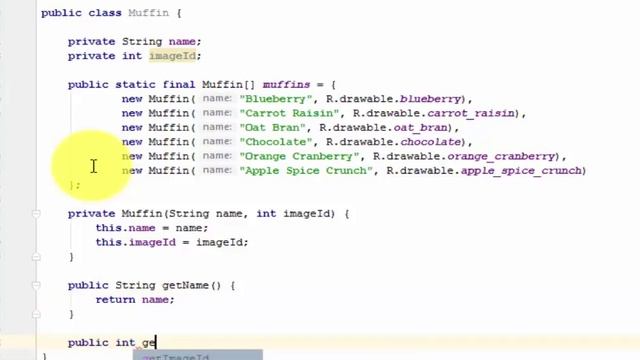Click name: parameter hint on Blueberry line
Viewport: 640px width, 360px height.
pyautogui.click(x=218, y=98)
